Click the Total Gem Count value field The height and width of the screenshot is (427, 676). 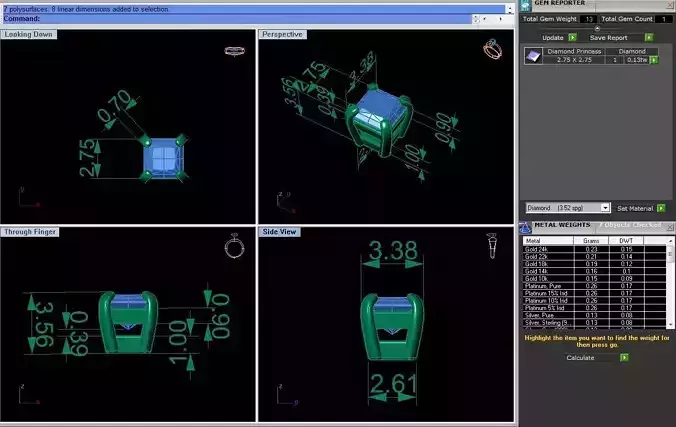click(x=663, y=19)
